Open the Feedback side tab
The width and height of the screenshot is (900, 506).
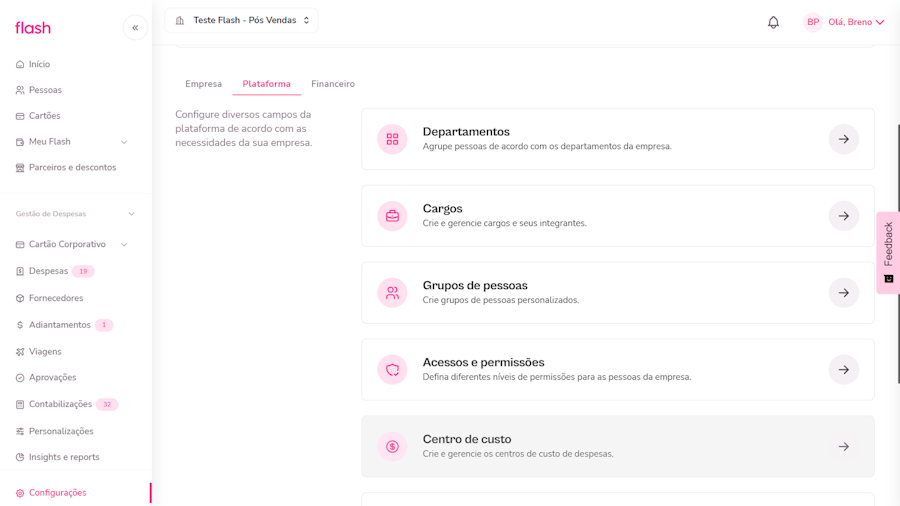(x=888, y=253)
